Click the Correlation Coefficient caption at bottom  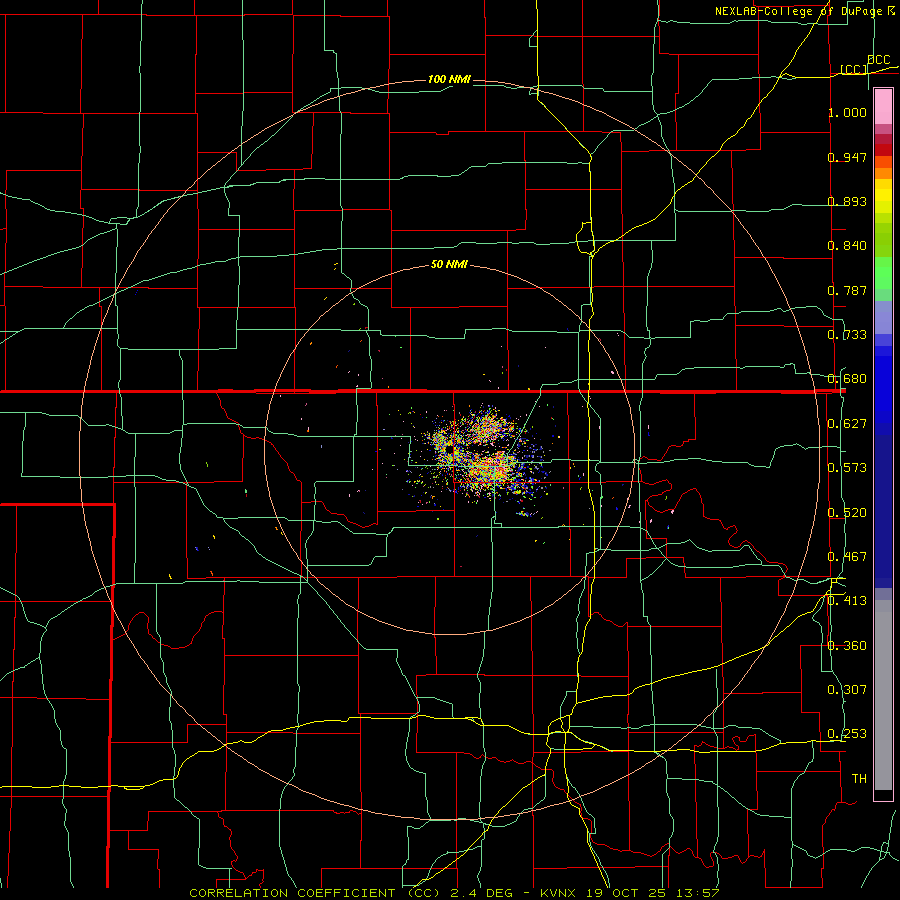pyautogui.click(x=454, y=893)
